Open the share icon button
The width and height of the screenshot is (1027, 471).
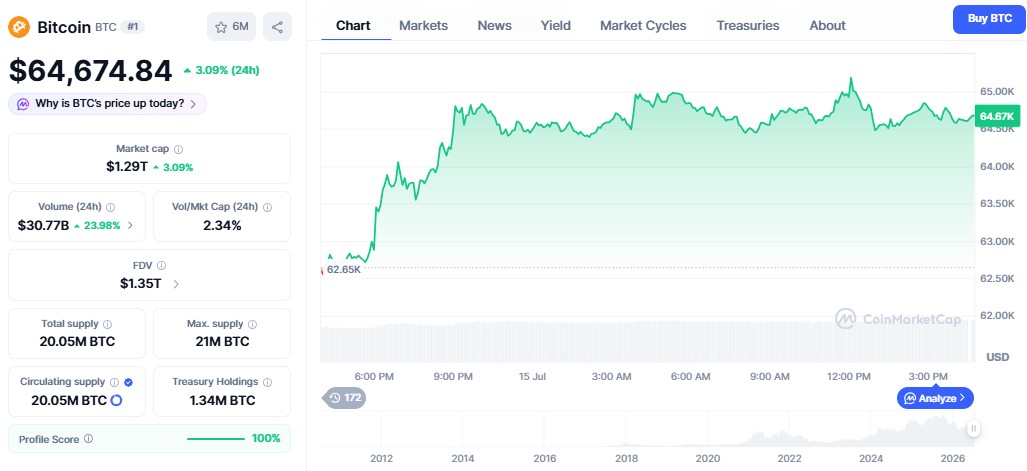click(277, 27)
